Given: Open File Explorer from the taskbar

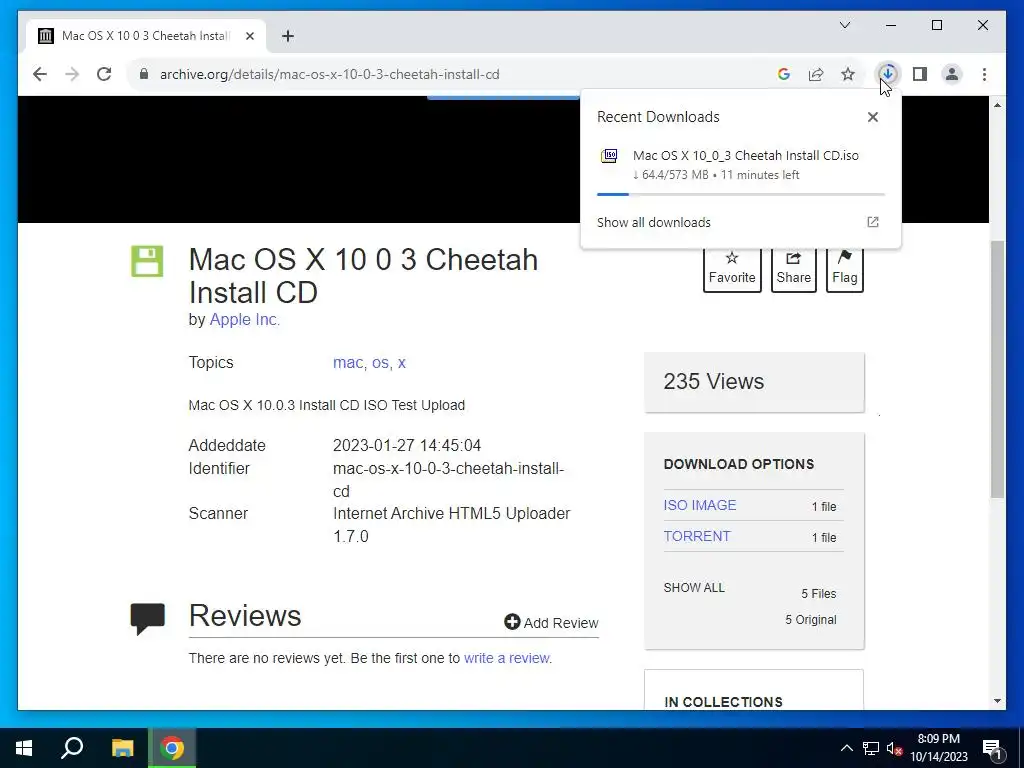Looking at the screenshot, I should click(x=122, y=748).
